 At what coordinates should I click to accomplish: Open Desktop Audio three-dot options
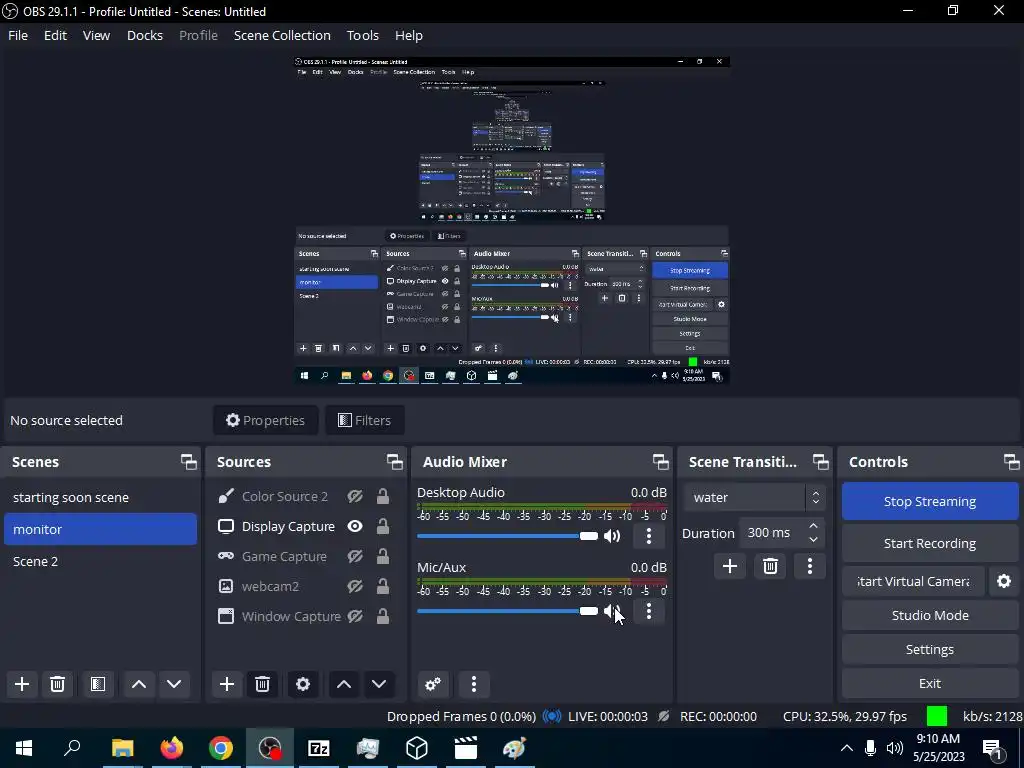[x=648, y=536]
